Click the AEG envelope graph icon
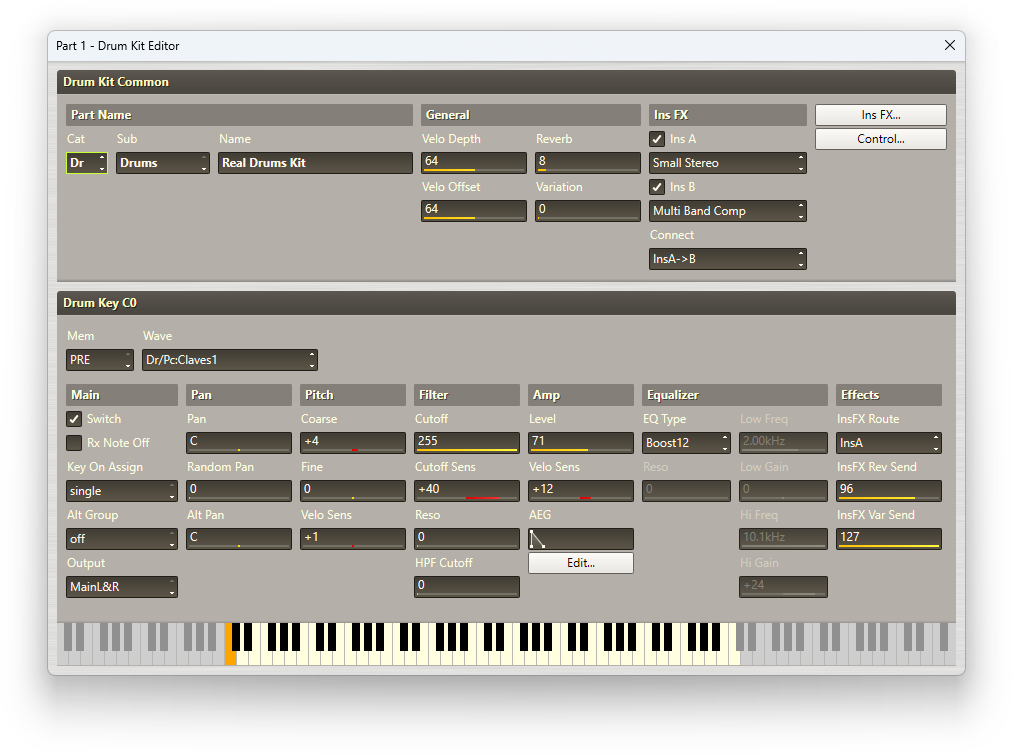Screen dimensions: 1013x755 (538, 539)
